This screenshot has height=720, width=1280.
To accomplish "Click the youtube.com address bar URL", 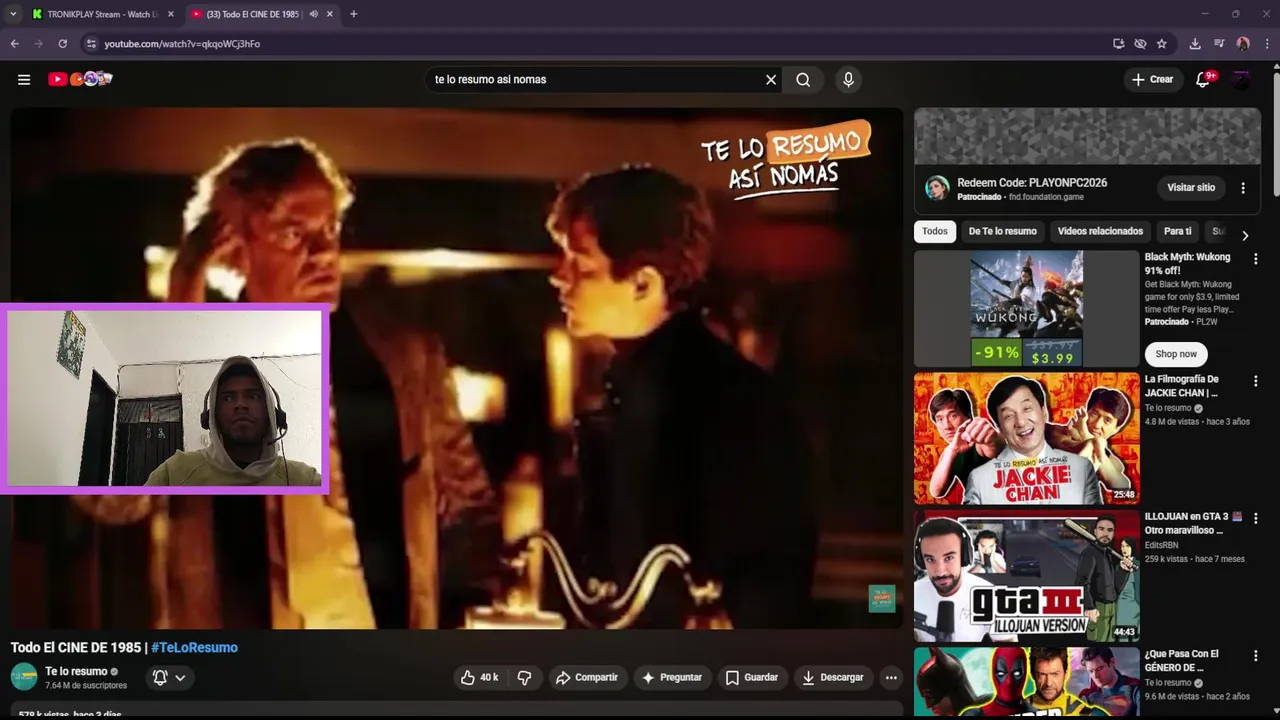I will [x=182, y=44].
